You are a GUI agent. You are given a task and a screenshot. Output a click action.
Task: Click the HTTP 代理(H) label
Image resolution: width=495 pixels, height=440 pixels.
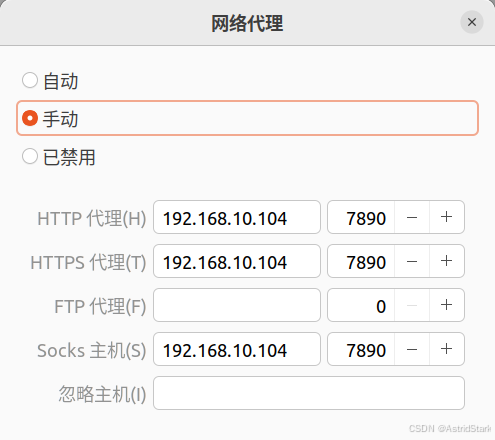tap(92, 219)
